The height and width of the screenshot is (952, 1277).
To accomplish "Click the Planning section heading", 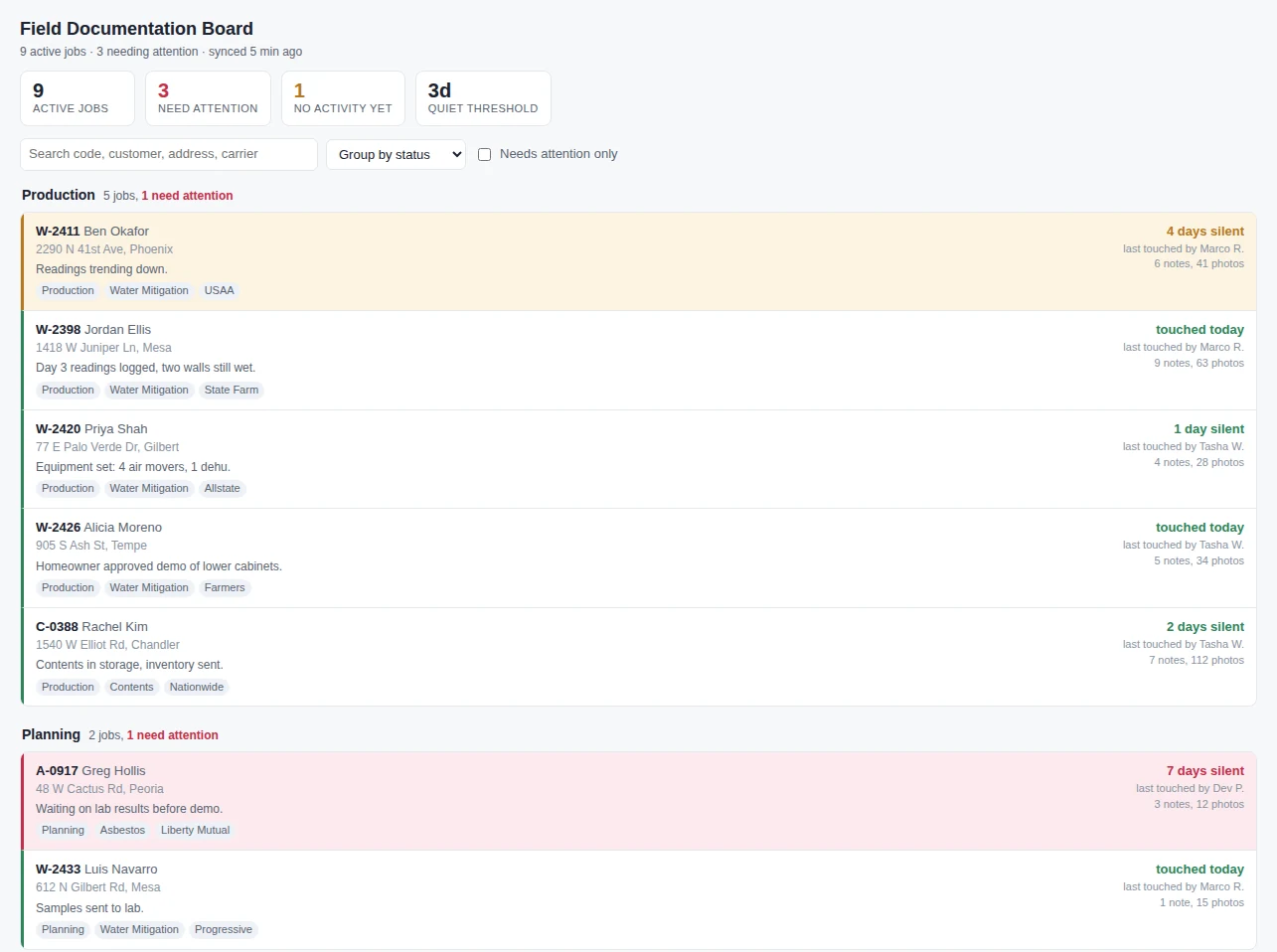I will (x=51, y=734).
